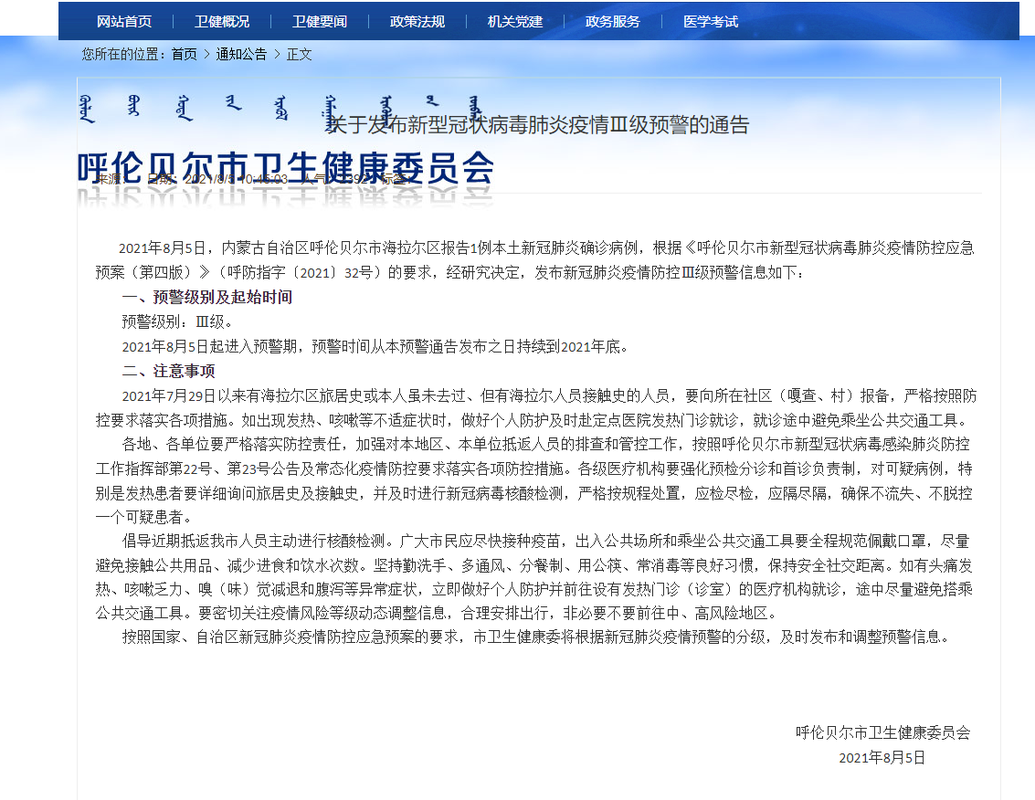This screenshot has width=1035, height=800.
Task: Click the vertical scrollbar on the right edge
Action: (x=1030, y=400)
